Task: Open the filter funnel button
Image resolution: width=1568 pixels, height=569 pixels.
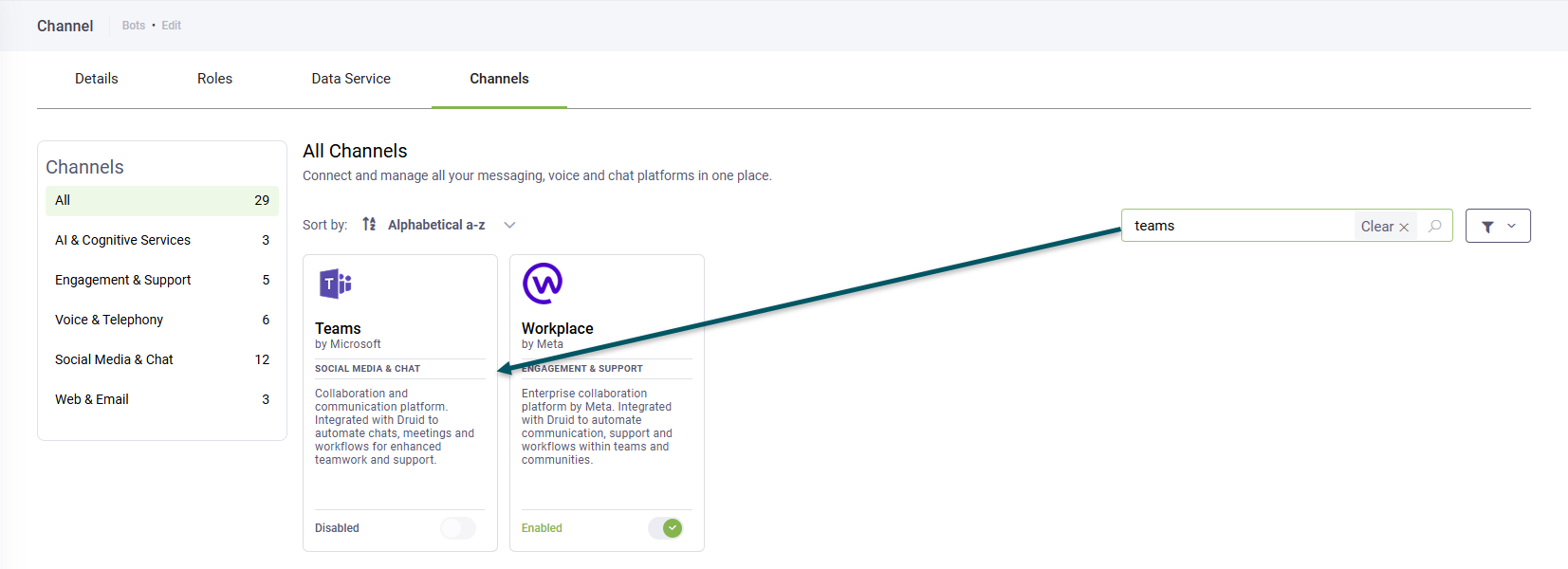Action: click(x=1487, y=227)
